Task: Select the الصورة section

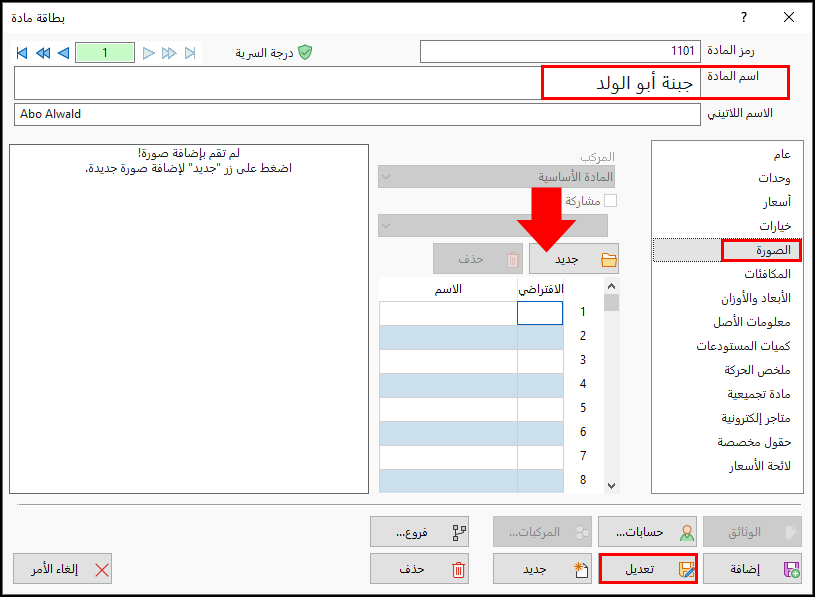Action: 728,250
